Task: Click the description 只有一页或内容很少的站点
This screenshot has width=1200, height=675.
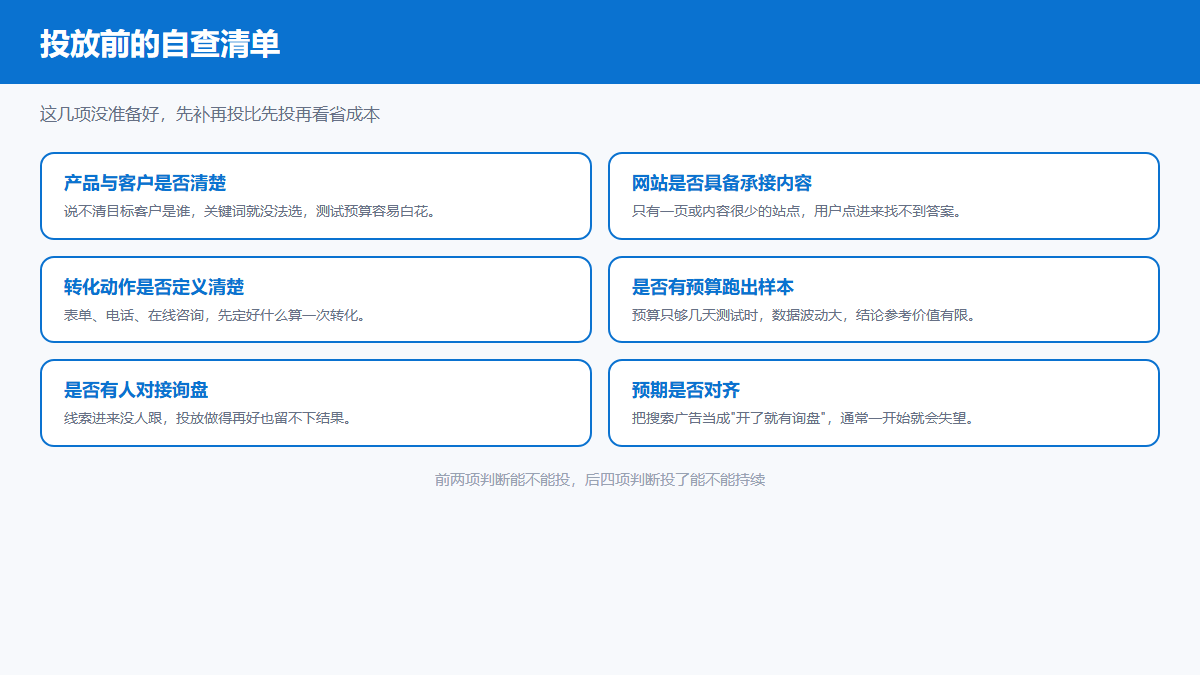Action: point(799,211)
